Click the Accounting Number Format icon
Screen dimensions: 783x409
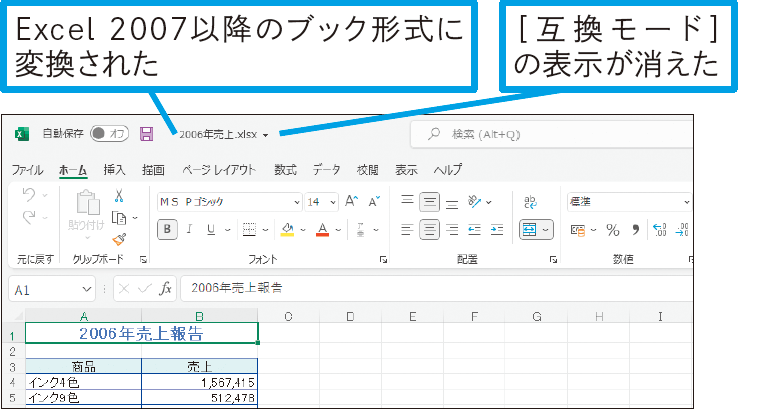click(578, 230)
